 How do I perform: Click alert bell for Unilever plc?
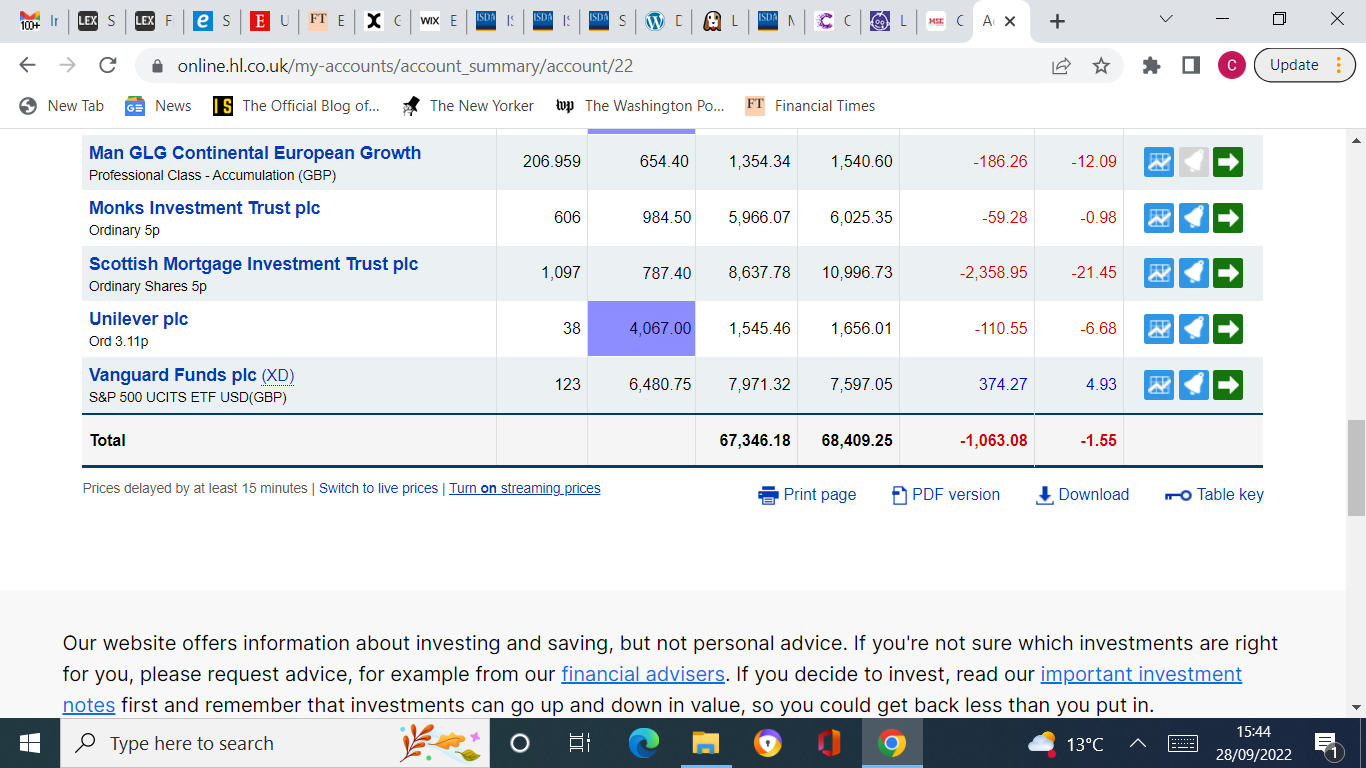pos(1193,328)
